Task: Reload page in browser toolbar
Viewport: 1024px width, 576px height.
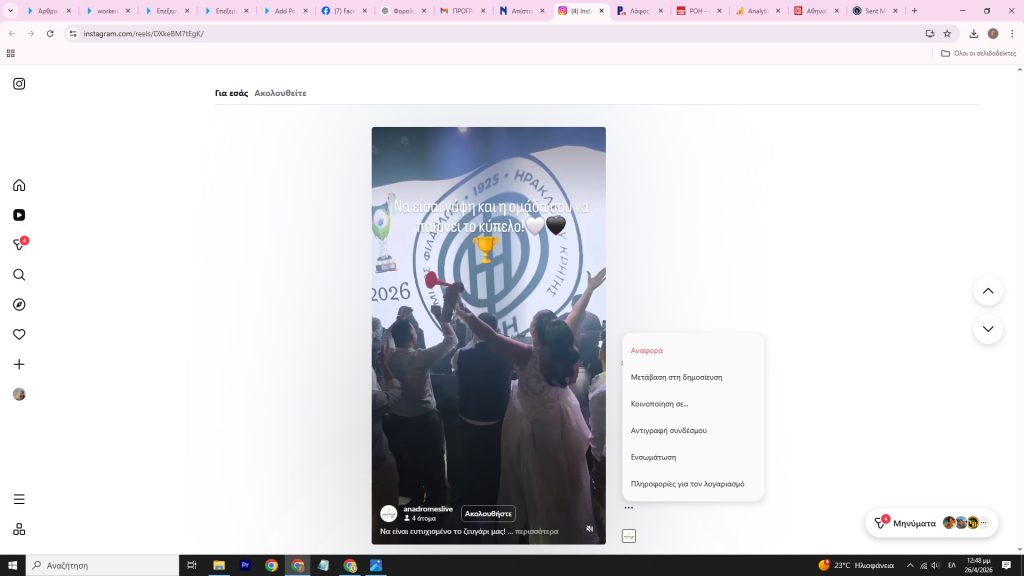Action: [x=50, y=33]
